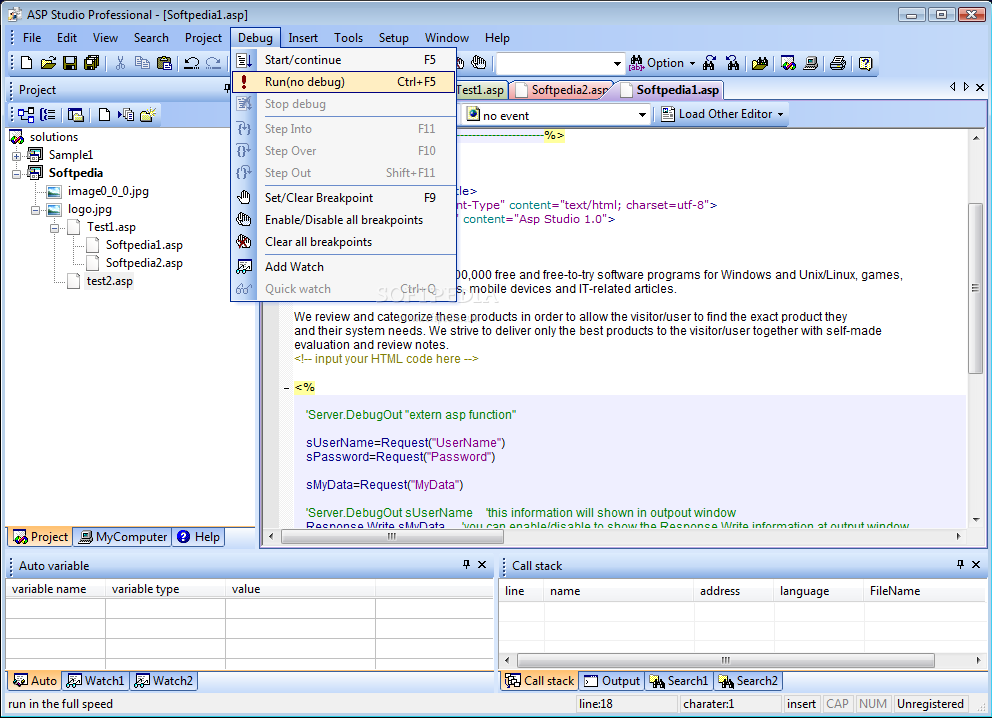Select Softpedia2.asp in the project tree
The width and height of the screenshot is (992, 718).
pyautogui.click(x=144, y=263)
